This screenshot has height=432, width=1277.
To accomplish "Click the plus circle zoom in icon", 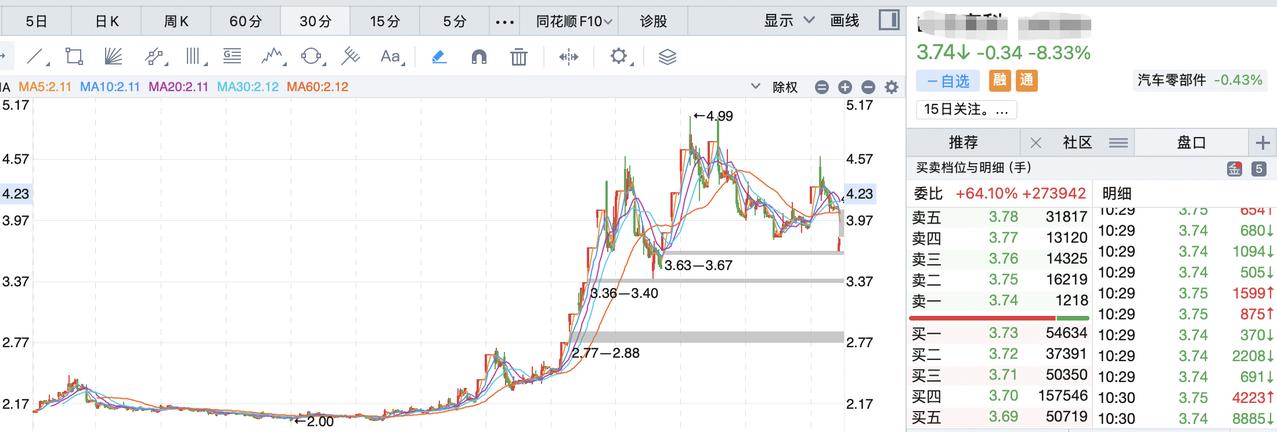I will click(x=844, y=87).
